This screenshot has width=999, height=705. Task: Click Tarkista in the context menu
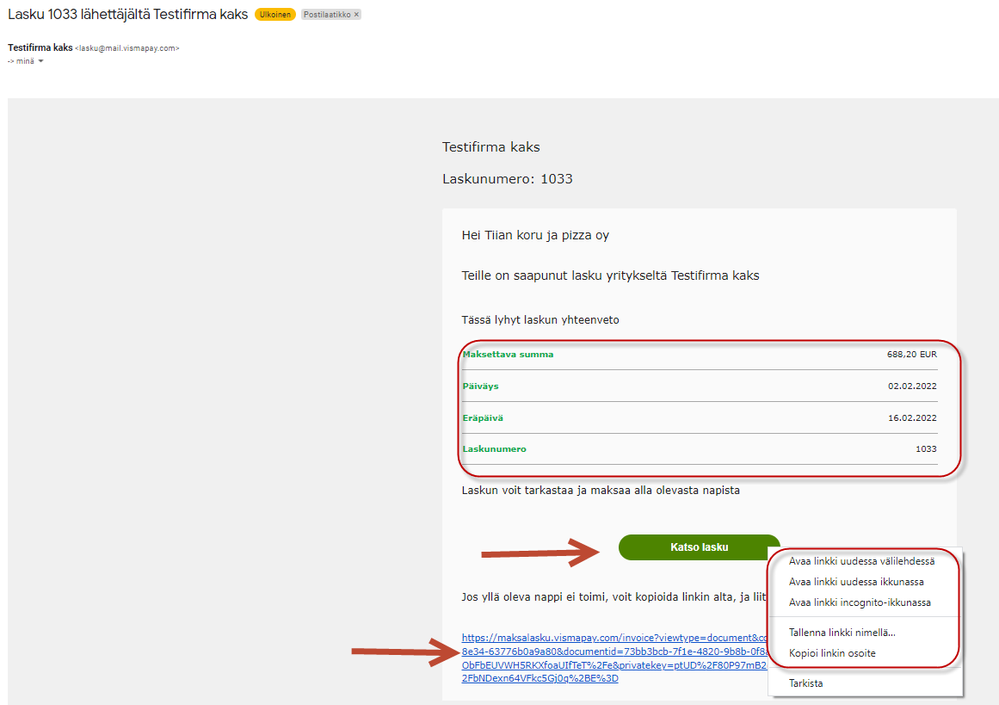click(806, 684)
